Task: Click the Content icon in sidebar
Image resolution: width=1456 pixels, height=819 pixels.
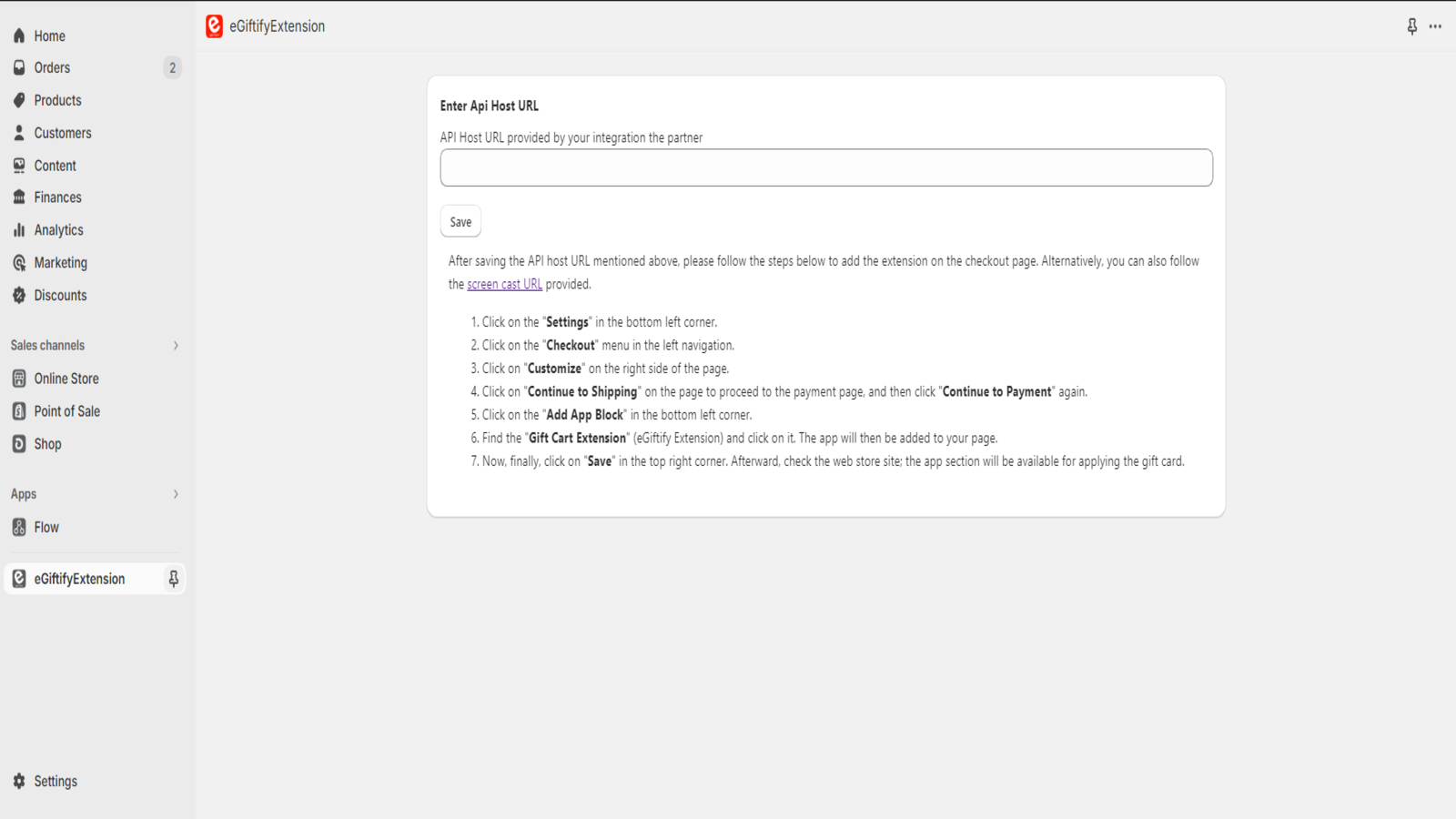Action: tap(19, 166)
